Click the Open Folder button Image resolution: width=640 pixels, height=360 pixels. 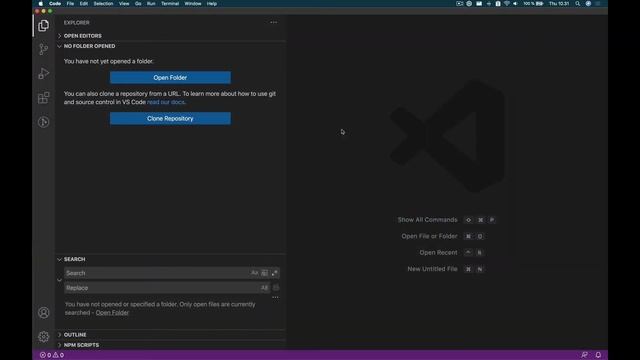[170, 78]
